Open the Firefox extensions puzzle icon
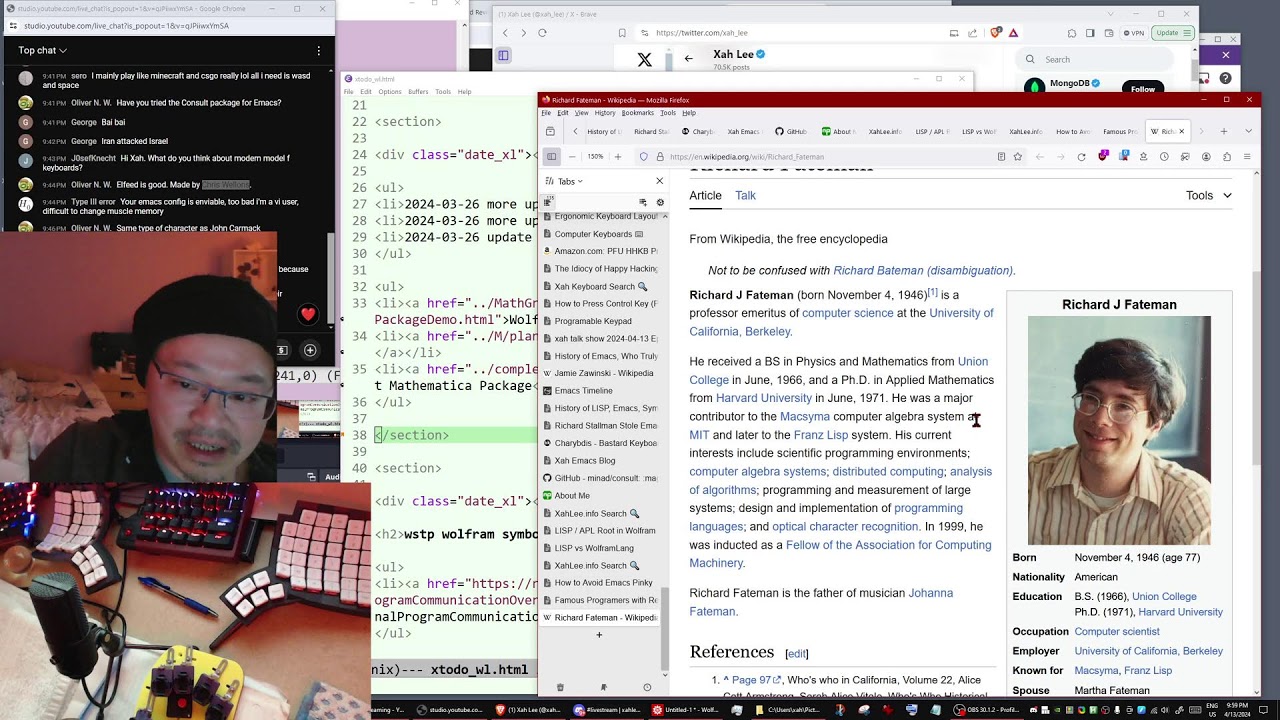 click(1226, 156)
